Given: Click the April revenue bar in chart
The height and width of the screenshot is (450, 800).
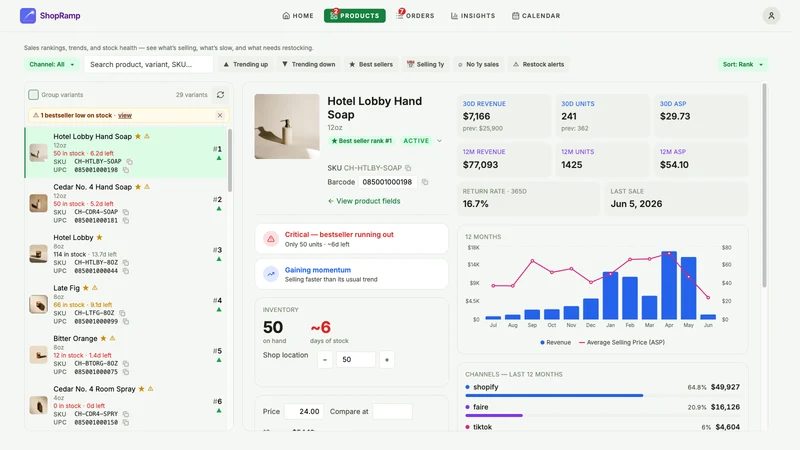Looking at the screenshot, I should click(669, 285).
